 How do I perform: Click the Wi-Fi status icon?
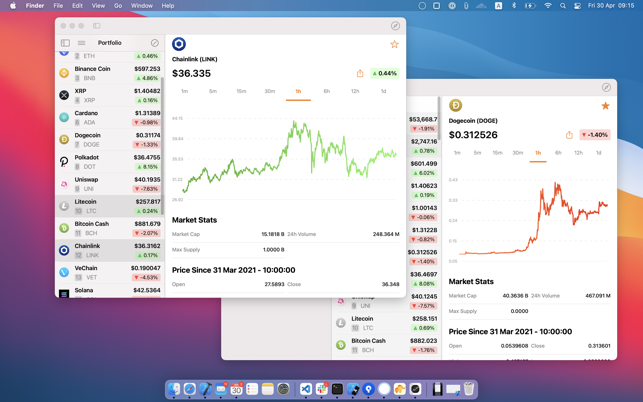point(548,6)
